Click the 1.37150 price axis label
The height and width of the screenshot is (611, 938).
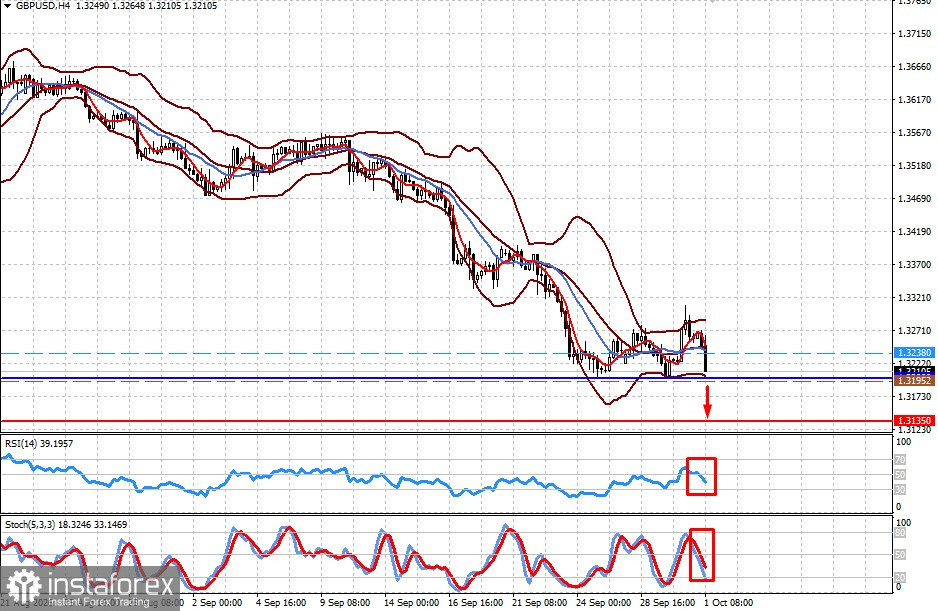coord(915,34)
